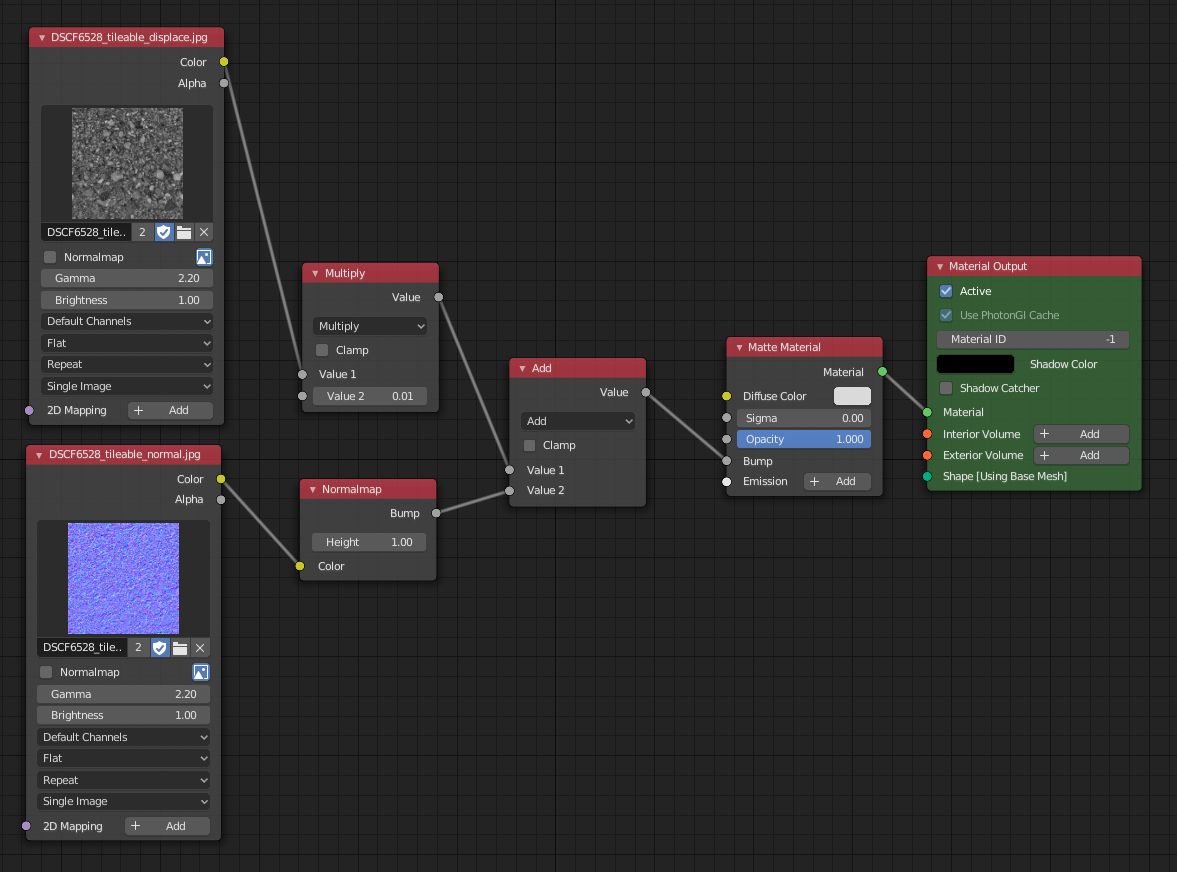Click the Opacity slider in Matte Material
This screenshot has width=1177, height=872.
click(804, 439)
